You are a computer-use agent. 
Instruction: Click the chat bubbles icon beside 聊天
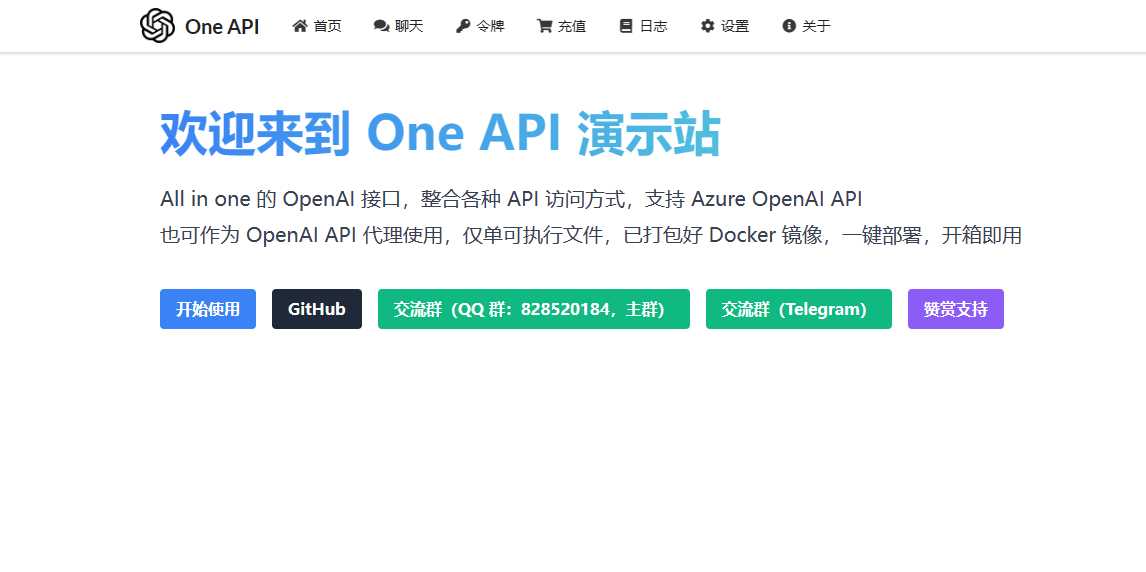pyautogui.click(x=381, y=26)
